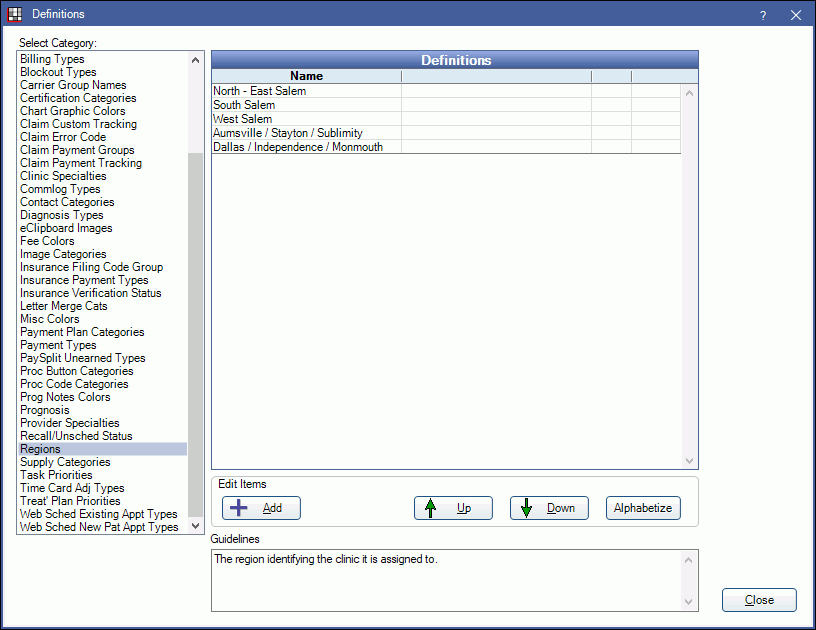Choose Prog Notes Colors category
816x630 pixels.
(103, 397)
